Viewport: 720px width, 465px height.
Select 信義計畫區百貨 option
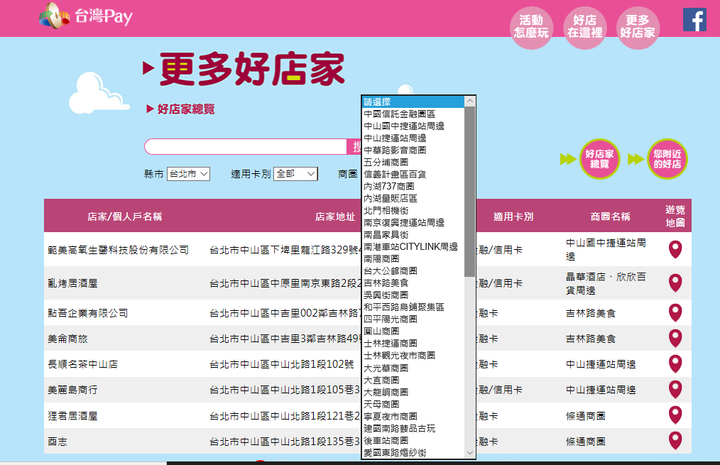(413, 174)
